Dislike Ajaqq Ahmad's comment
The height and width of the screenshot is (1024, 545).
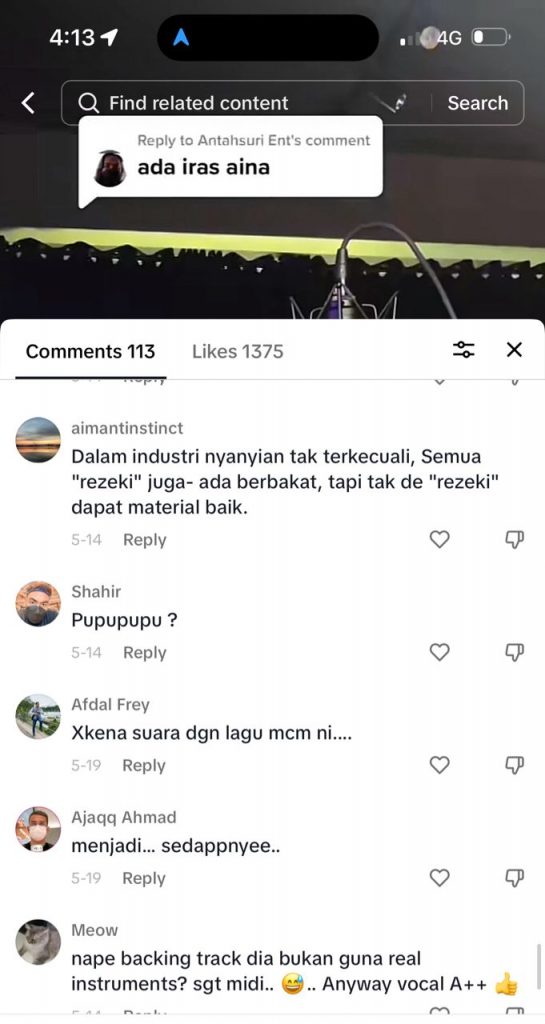click(515, 878)
